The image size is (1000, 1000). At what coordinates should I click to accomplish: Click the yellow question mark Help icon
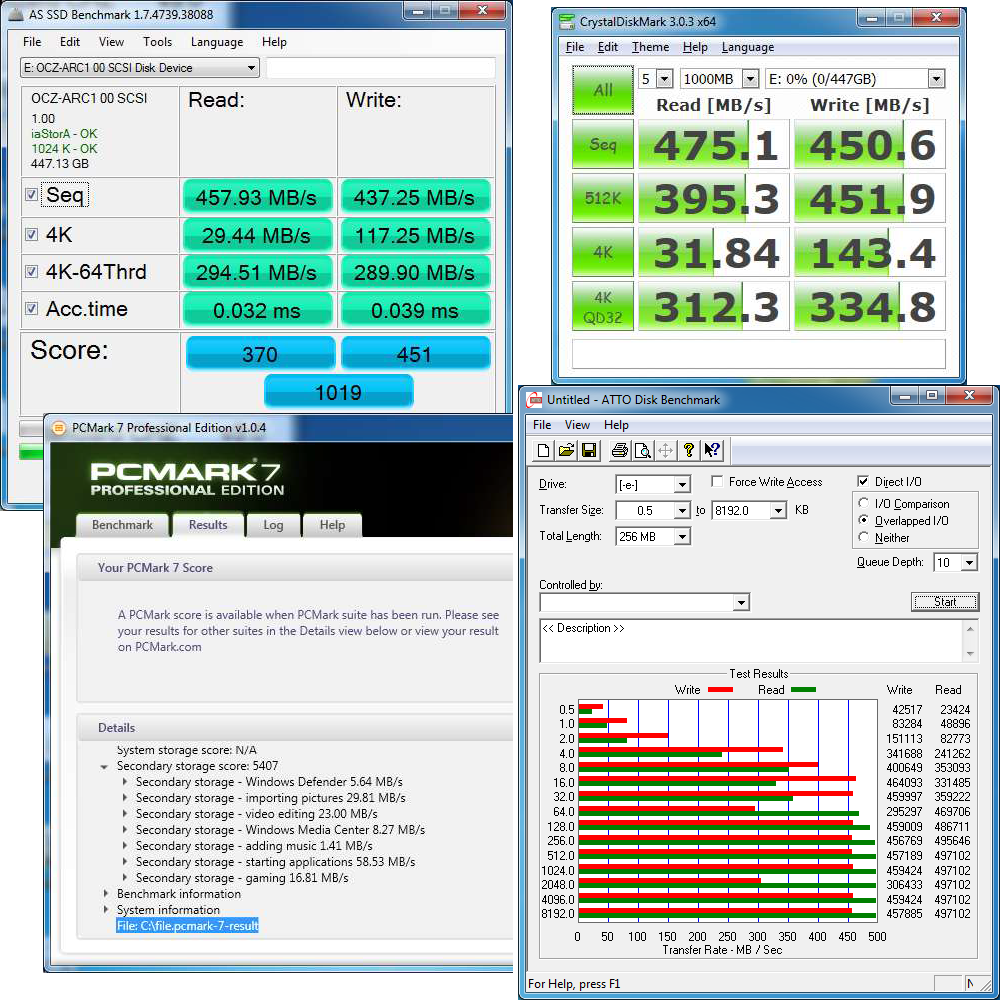pyautogui.click(x=688, y=450)
